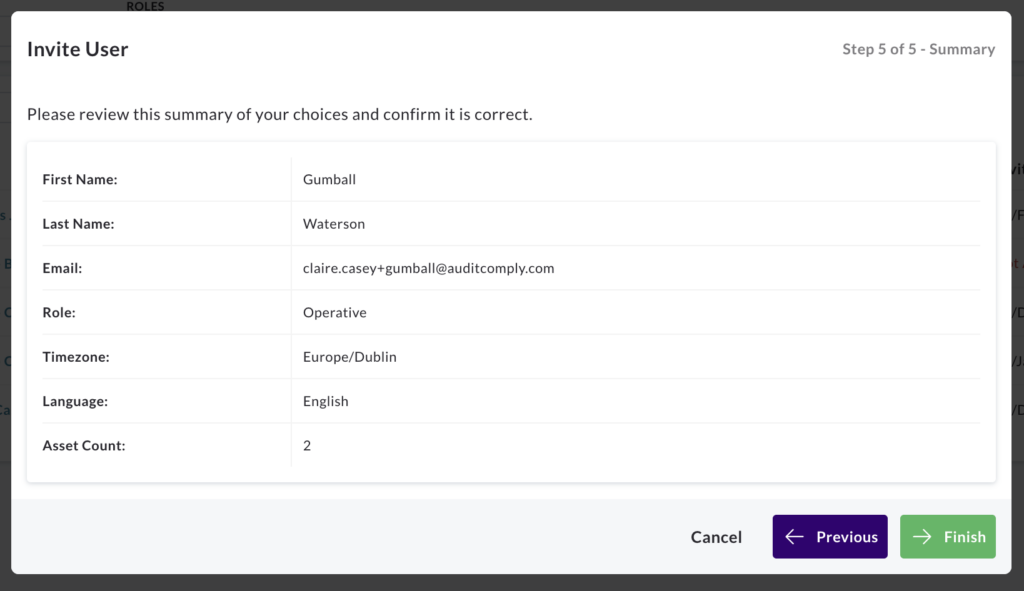The width and height of the screenshot is (1024, 591).
Task: Click the Role: field label
Action: tap(59, 313)
